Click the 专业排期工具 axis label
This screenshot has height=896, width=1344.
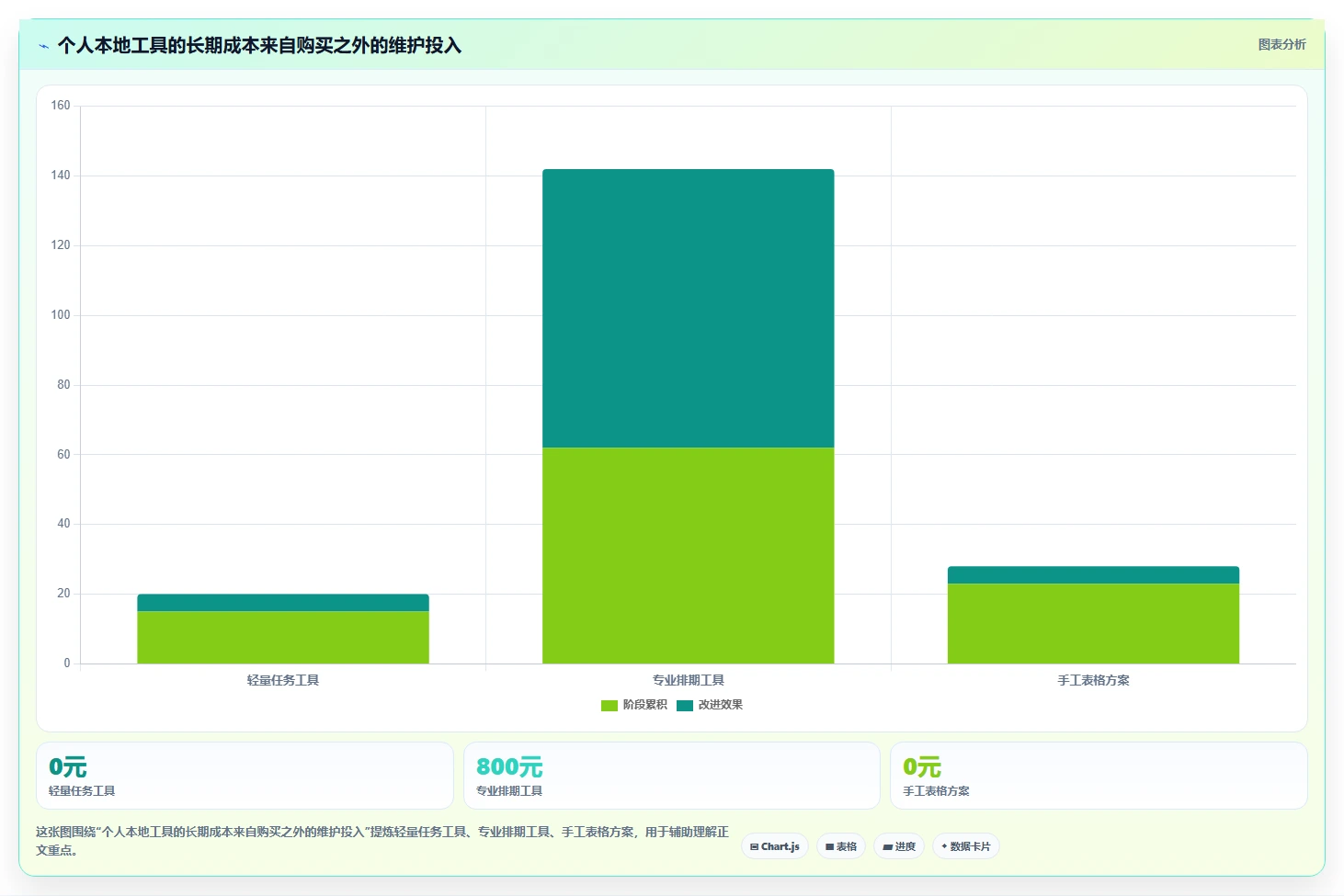click(689, 680)
